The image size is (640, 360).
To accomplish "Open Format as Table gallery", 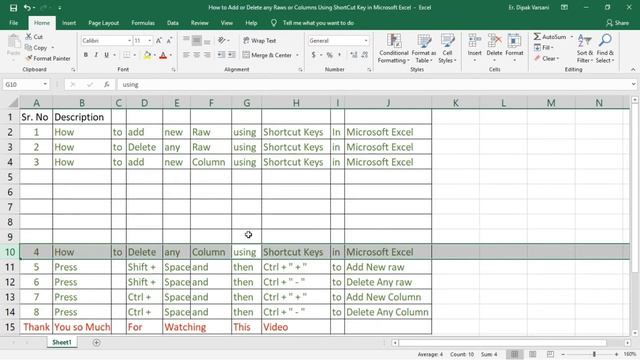I will pyautogui.click(x=424, y=49).
